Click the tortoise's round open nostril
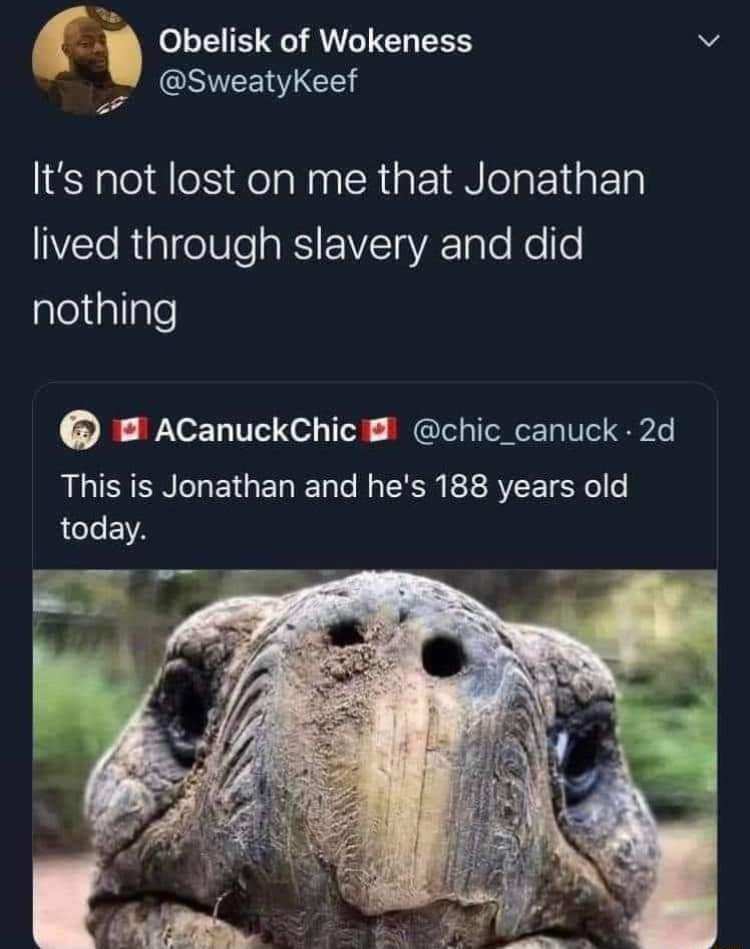The width and height of the screenshot is (750, 949). [443, 656]
